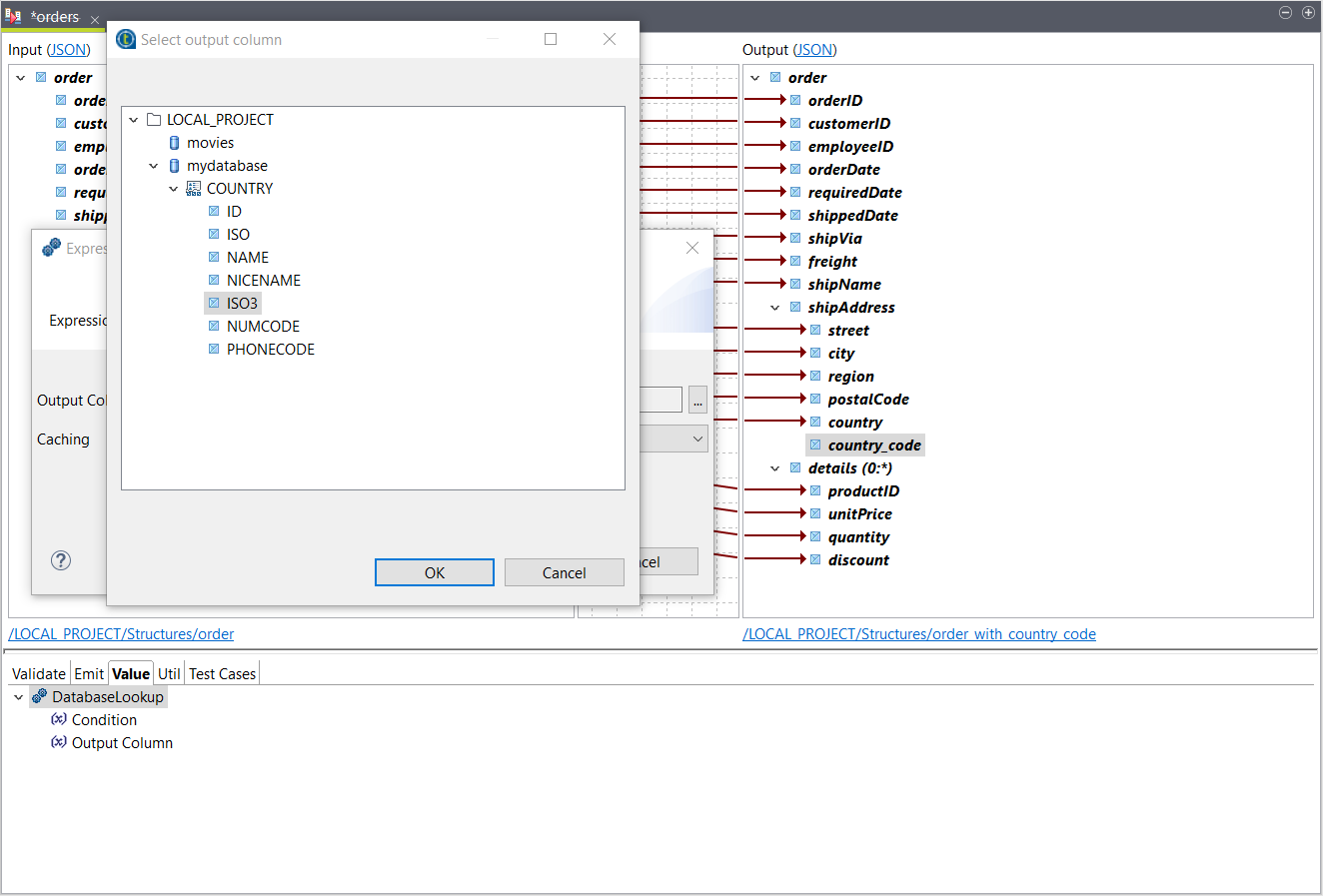Switch to the Validate tab
This screenshot has height=896, width=1323.
tap(38, 673)
